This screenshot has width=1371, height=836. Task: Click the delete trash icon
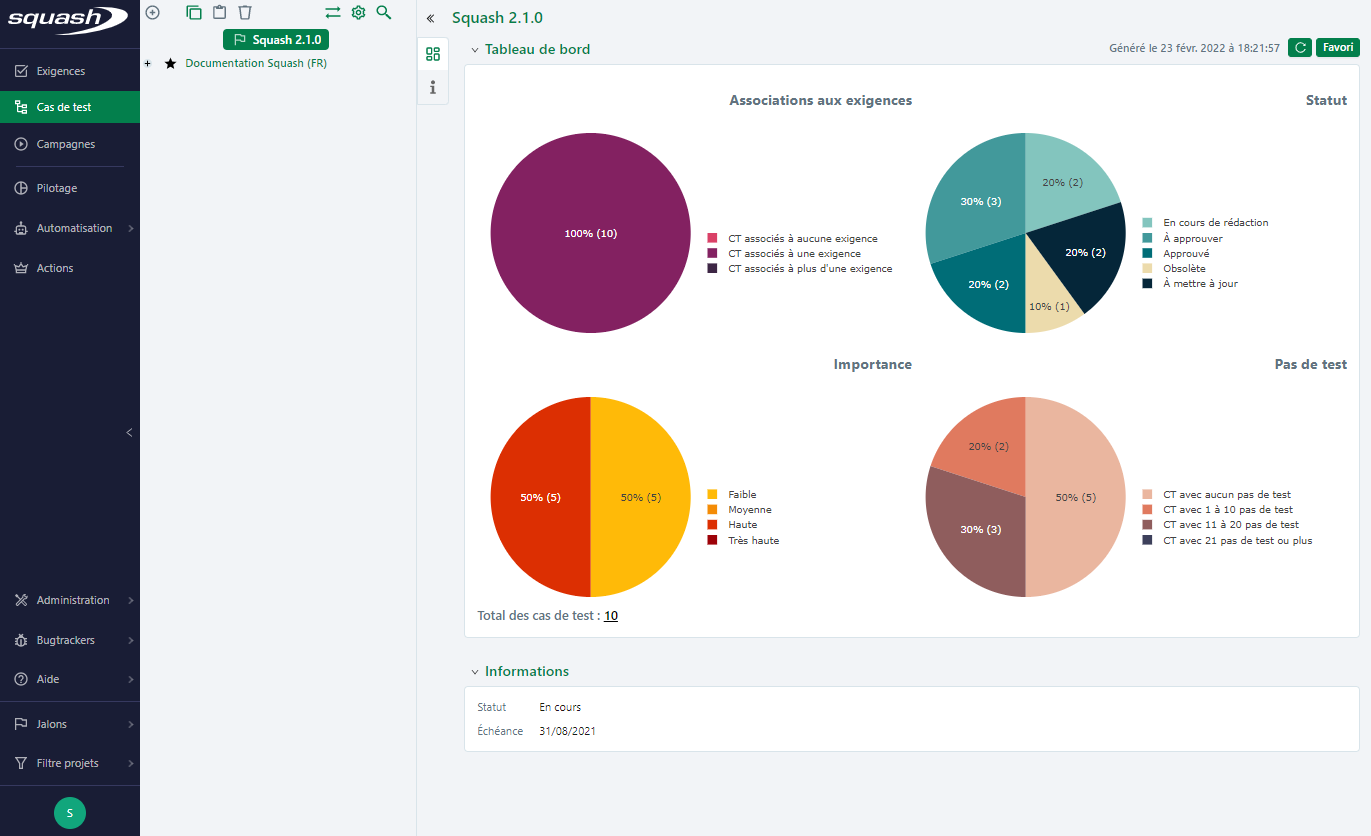245,12
